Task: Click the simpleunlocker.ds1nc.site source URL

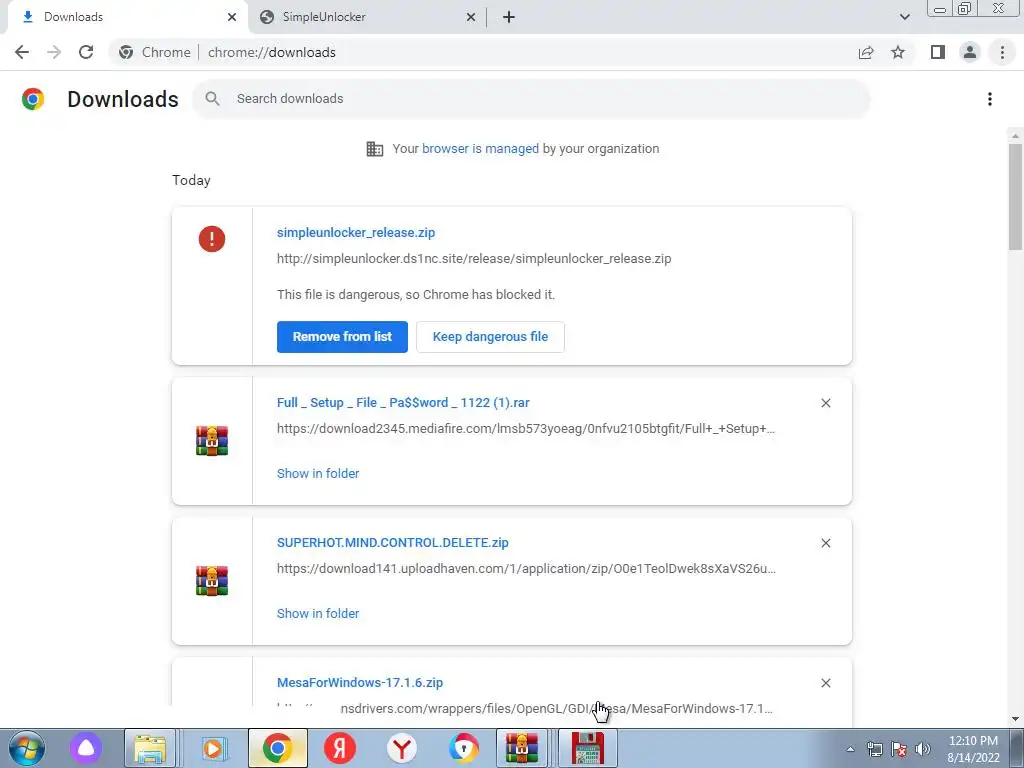Action: (x=474, y=259)
